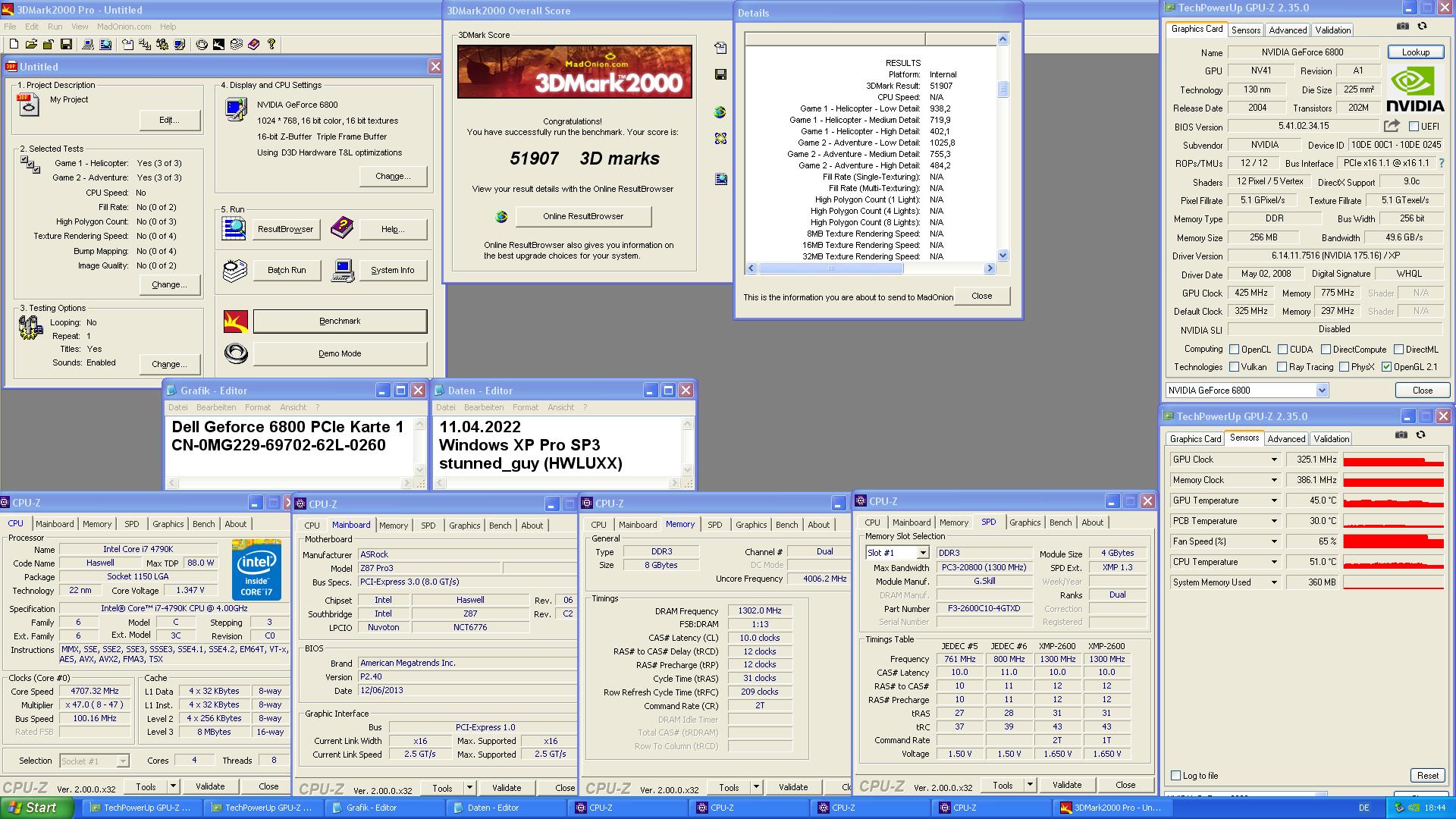Open the MadOnion.com menu
The height and width of the screenshot is (819, 1456).
coord(124,27)
